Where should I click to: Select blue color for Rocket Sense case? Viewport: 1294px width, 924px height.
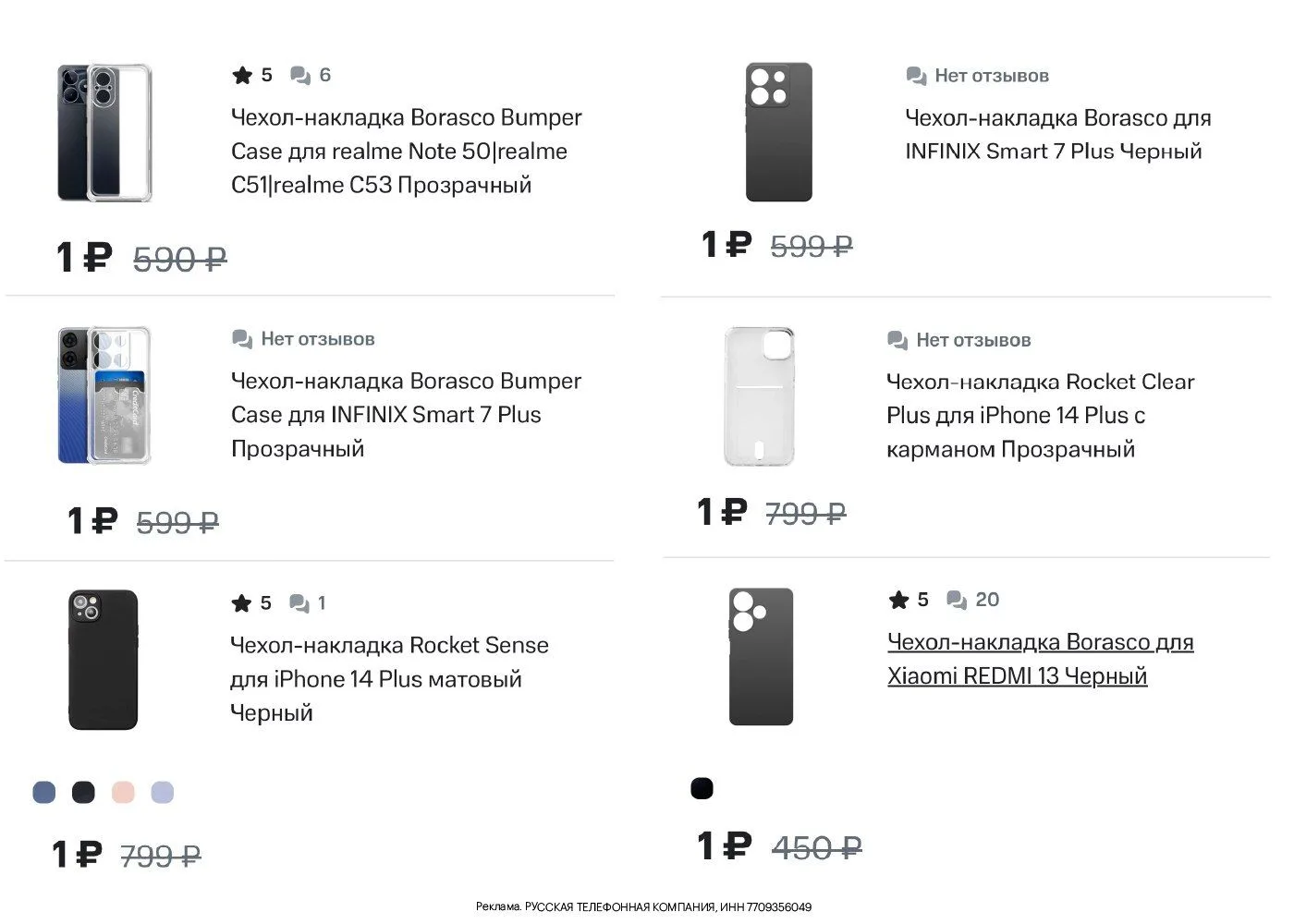pyautogui.click(x=44, y=793)
